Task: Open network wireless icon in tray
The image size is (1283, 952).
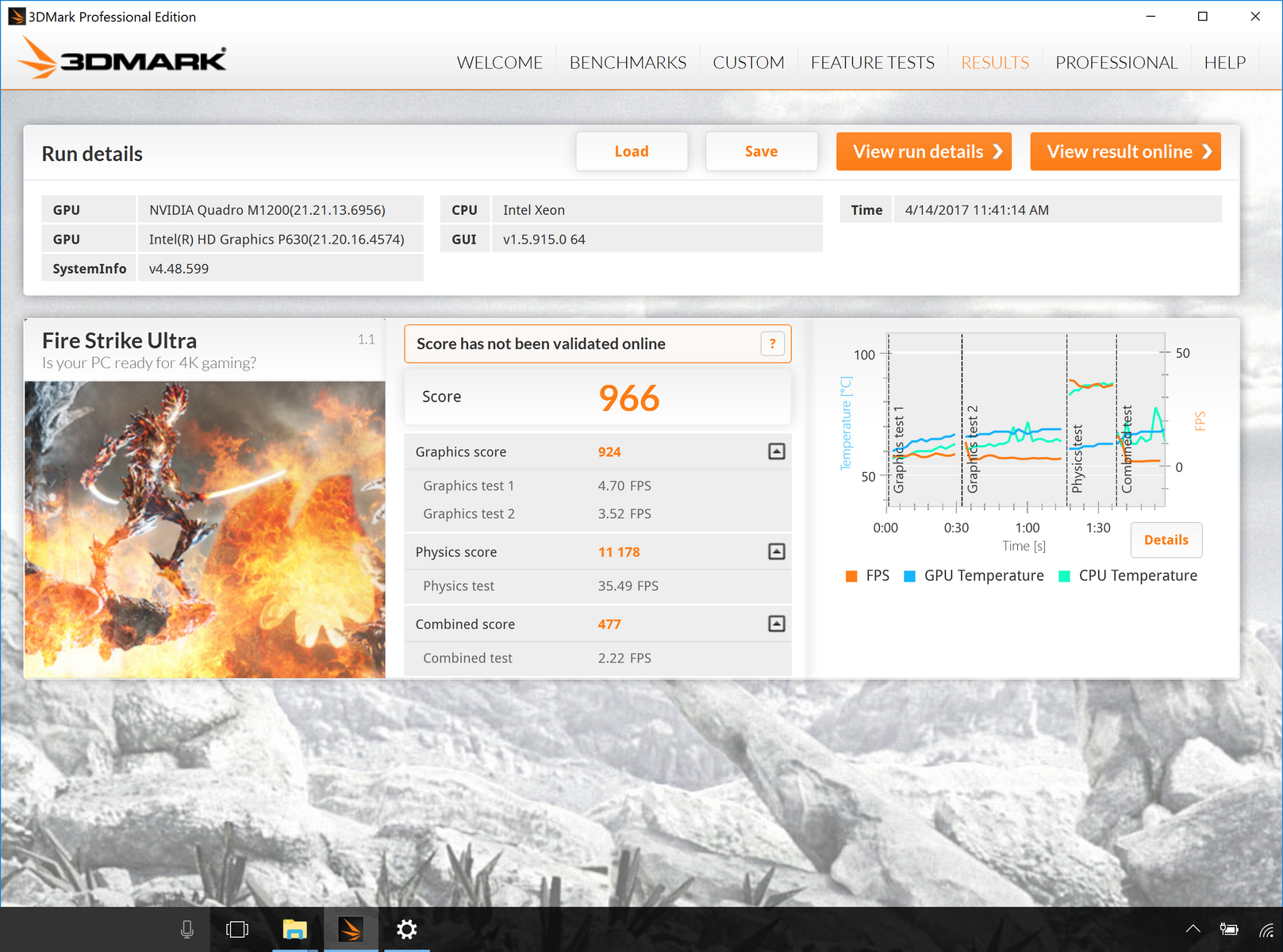Action: click(x=1267, y=929)
